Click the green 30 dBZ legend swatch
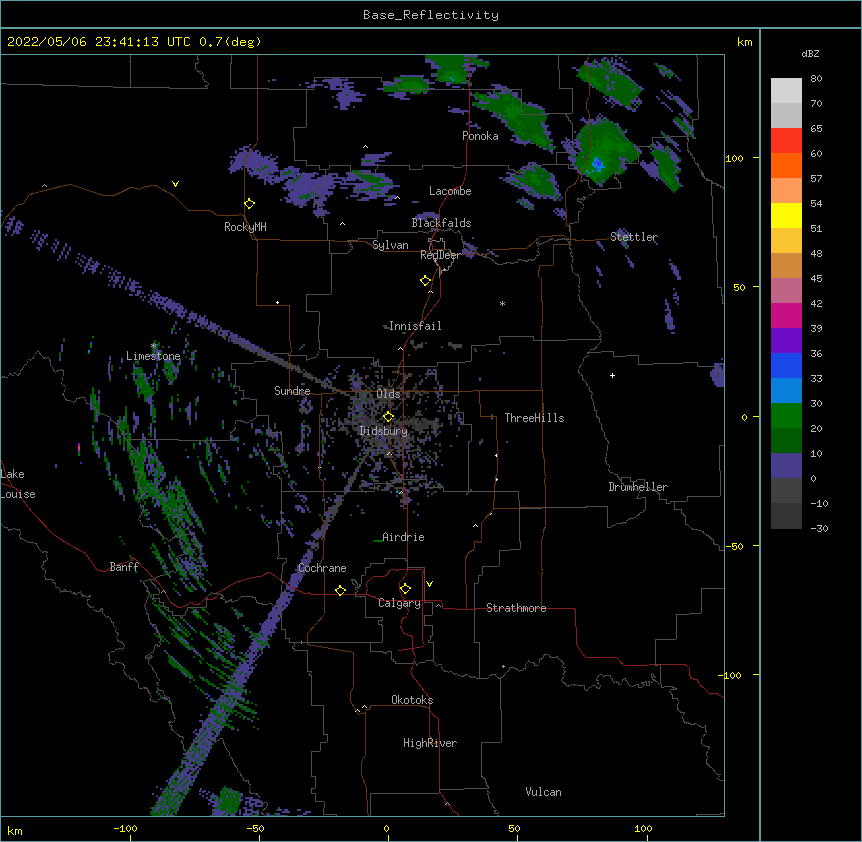862x842 pixels. pyautogui.click(x=786, y=416)
